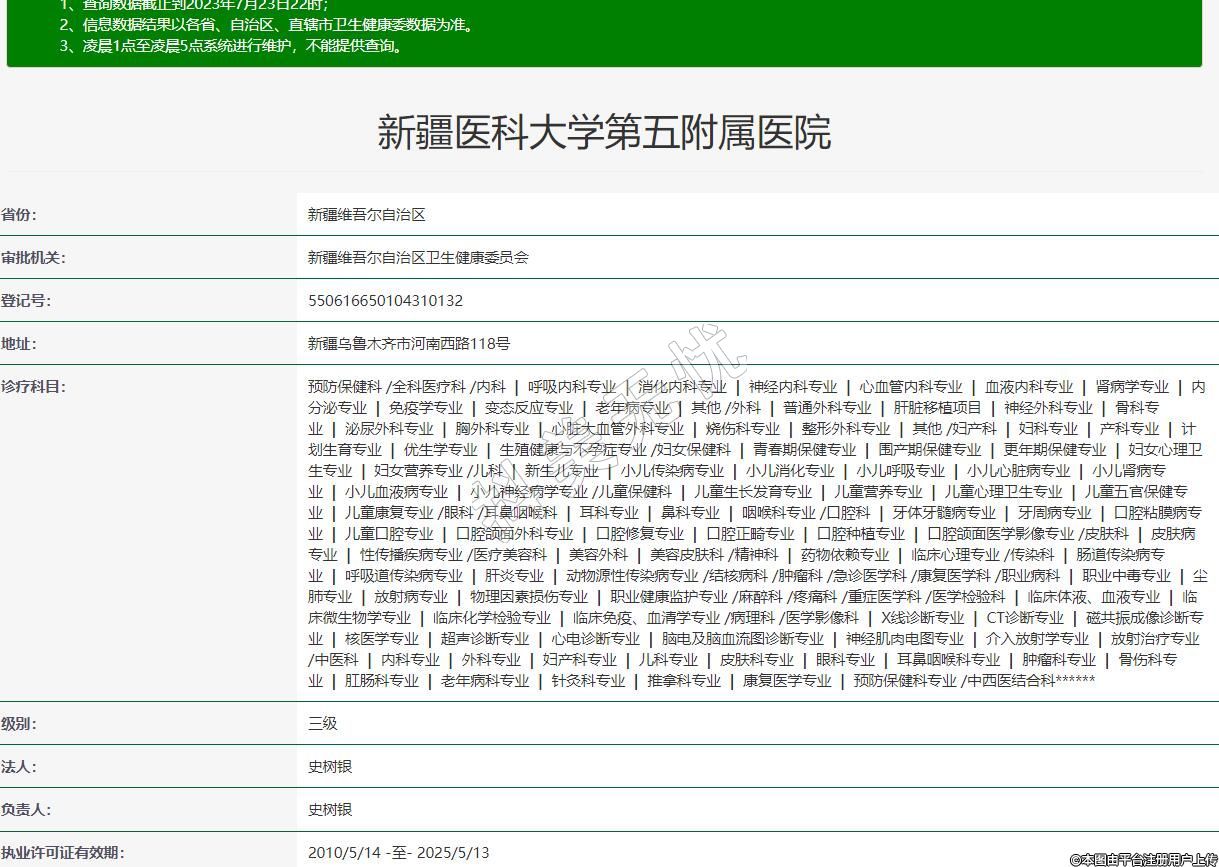Select 史树银 in the 负责人 row
1219x867 pixels.
(330, 810)
